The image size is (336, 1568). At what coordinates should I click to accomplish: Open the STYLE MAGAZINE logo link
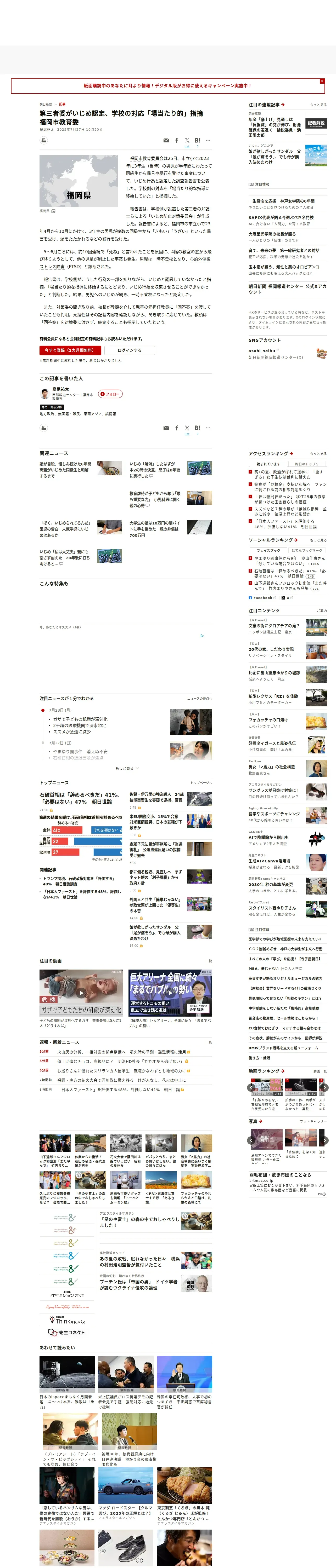[66, 1294]
